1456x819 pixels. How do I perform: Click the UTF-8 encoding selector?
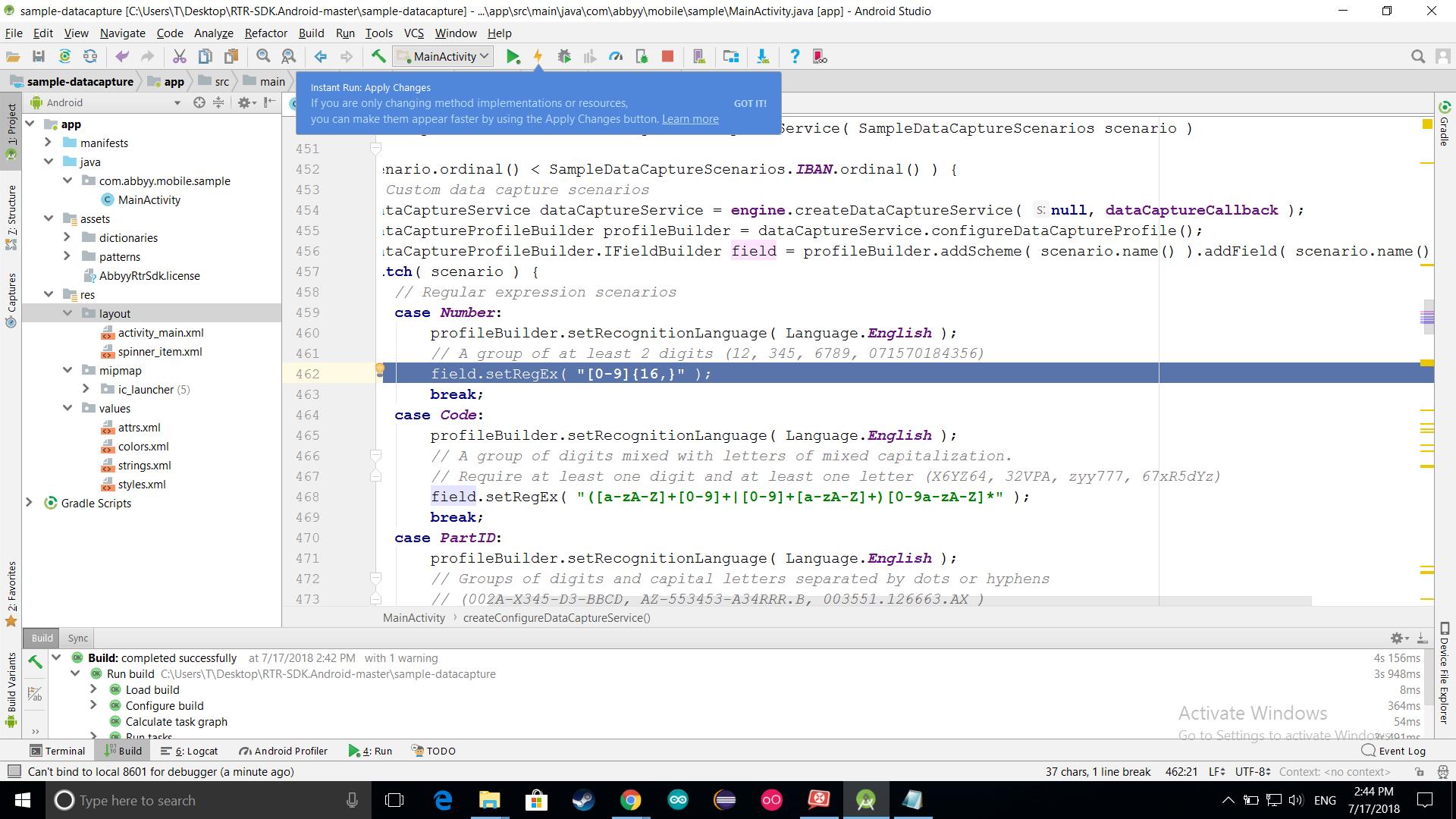point(1253,772)
